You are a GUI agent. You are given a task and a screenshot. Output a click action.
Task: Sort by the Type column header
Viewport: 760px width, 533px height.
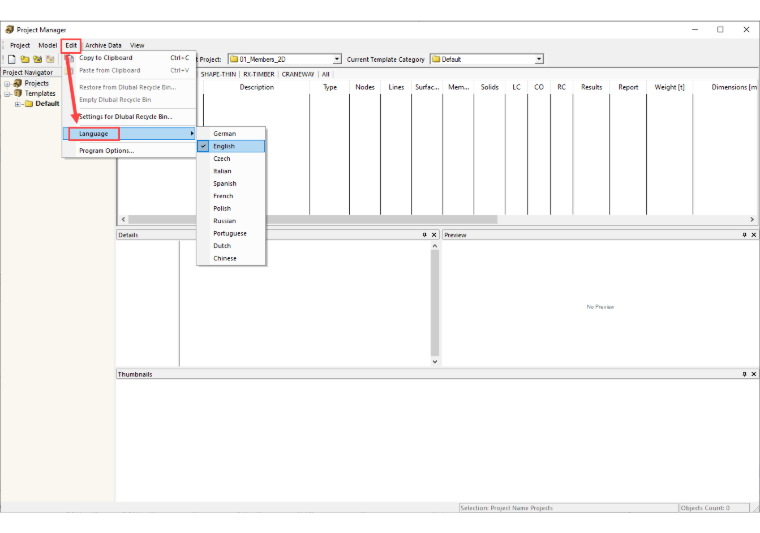click(x=330, y=87)
